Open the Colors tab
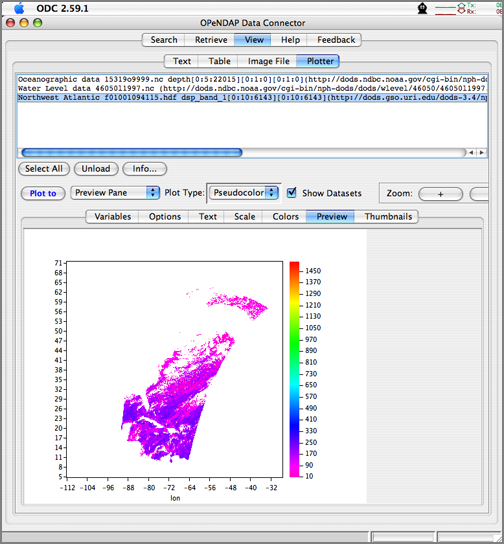This screenshot has height=544, width=504. [285, 216]
